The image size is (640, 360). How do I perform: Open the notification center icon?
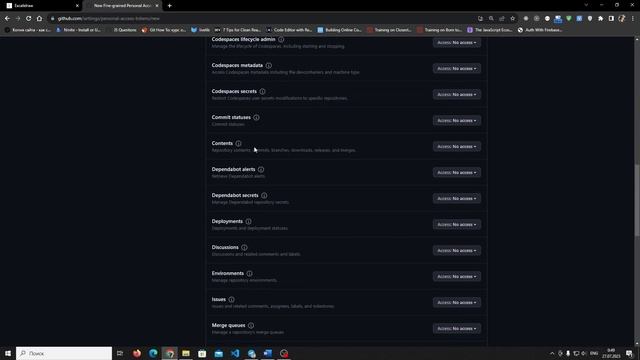point(629,353)
